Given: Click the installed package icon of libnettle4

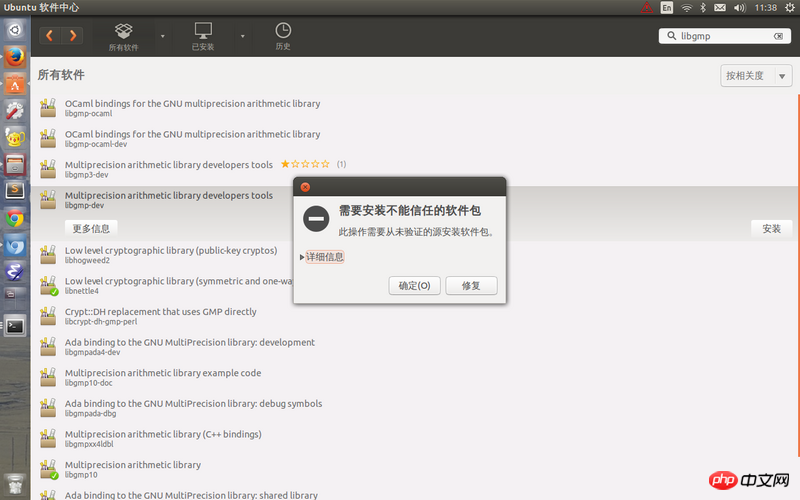Looking at the screenshot, I should pos(48,285).
